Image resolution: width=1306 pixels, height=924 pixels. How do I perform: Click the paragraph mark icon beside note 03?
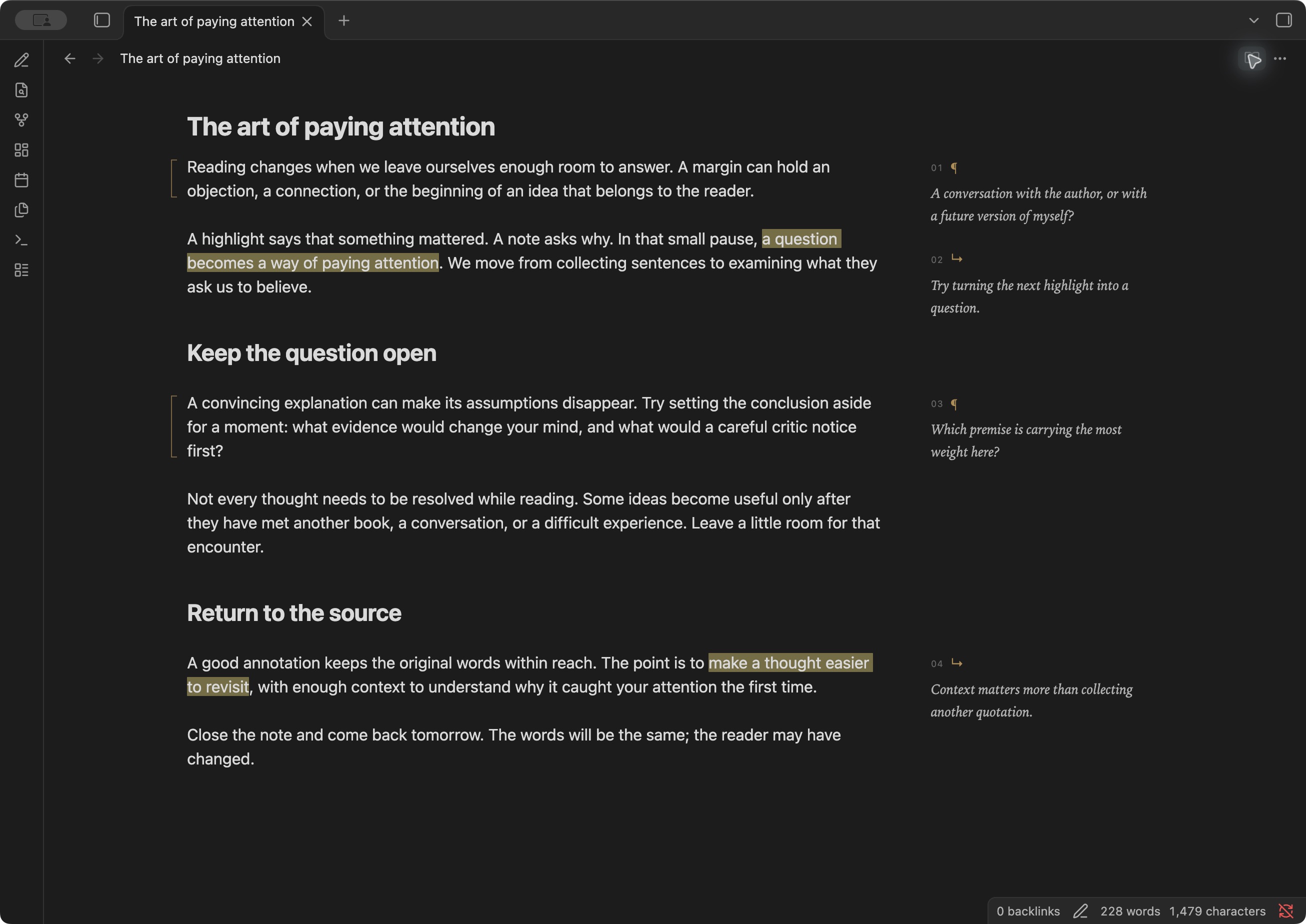(x=954, y=403)
